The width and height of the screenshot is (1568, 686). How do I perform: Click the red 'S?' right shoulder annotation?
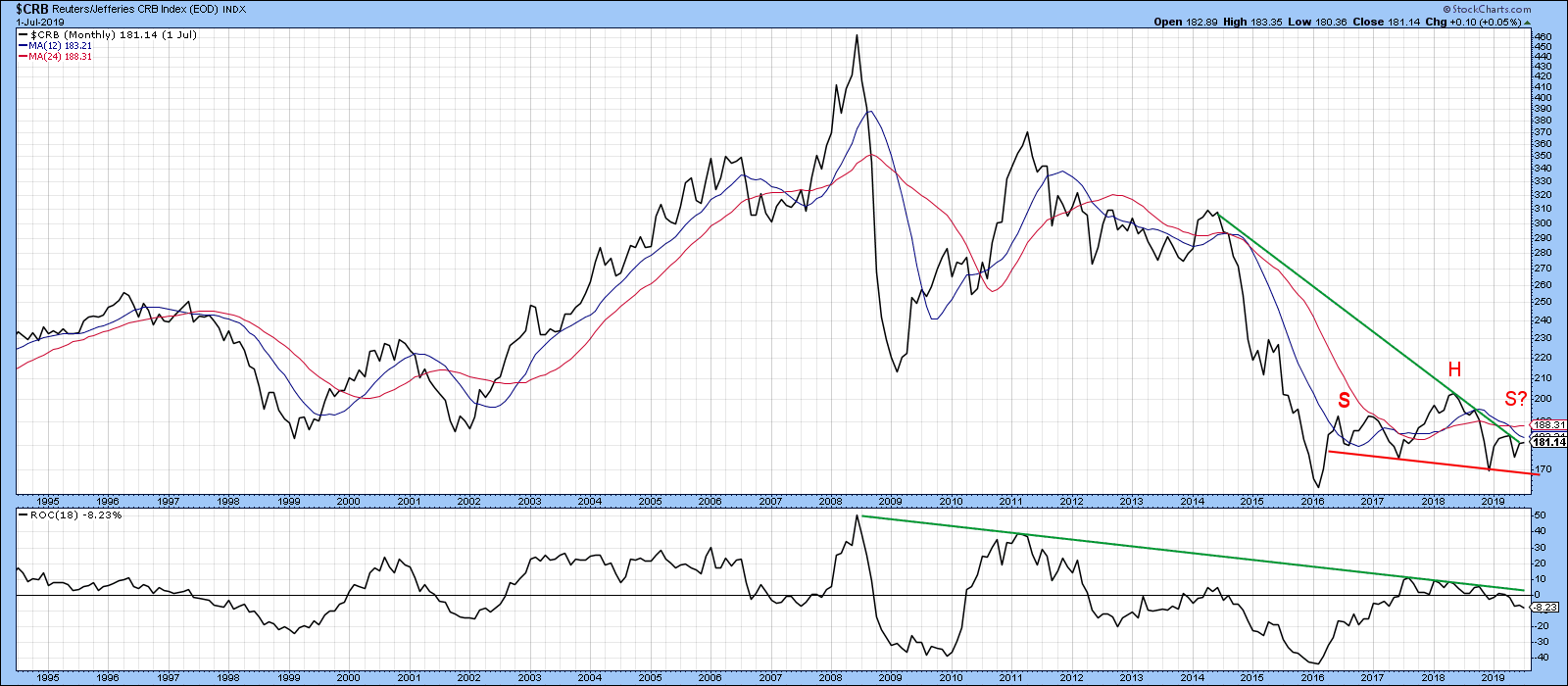pyautogui.click(x=1515, y=399)
